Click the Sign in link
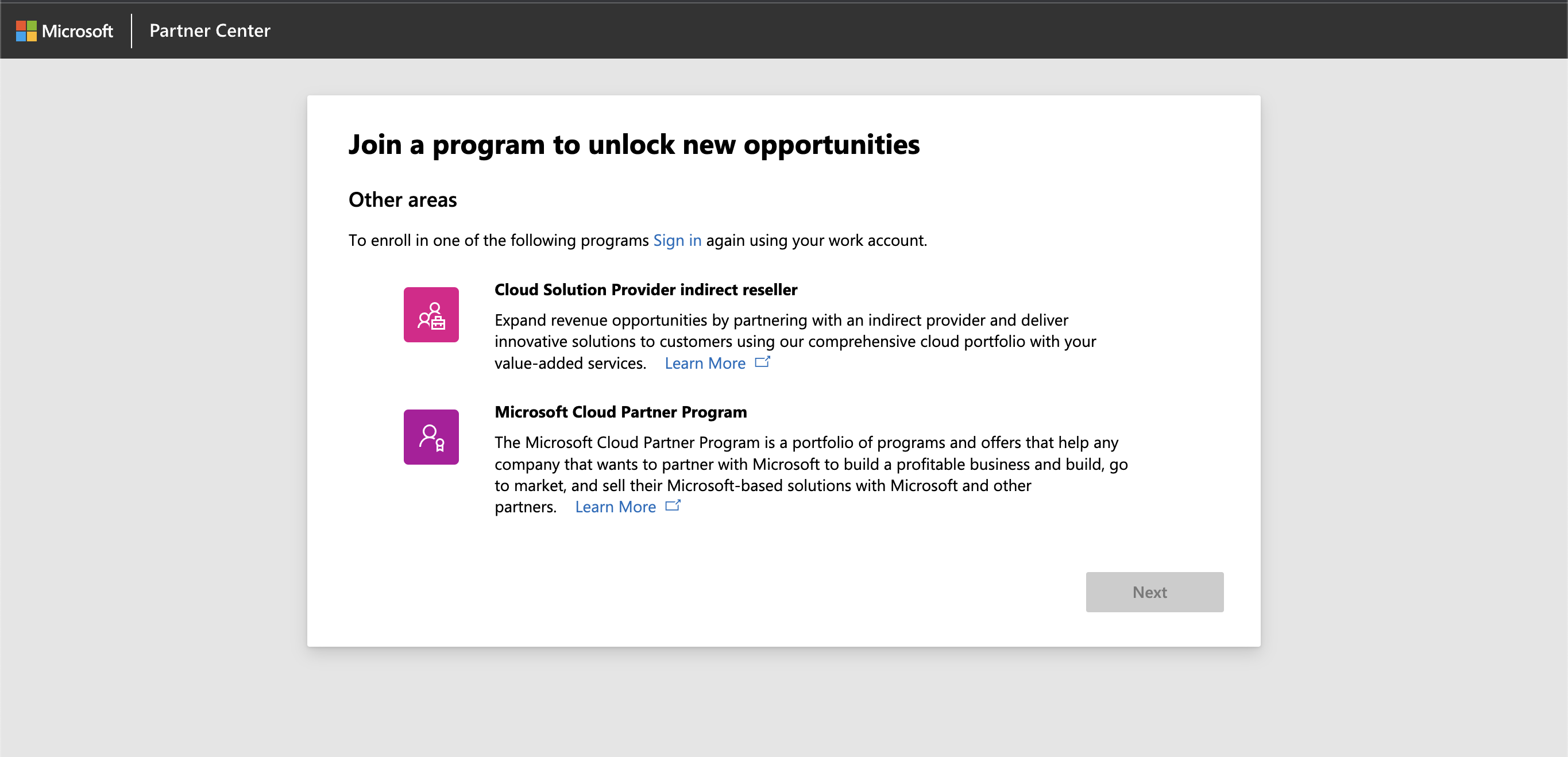Viewport: 1568px width, 757px height. click(x=677, y=240)
